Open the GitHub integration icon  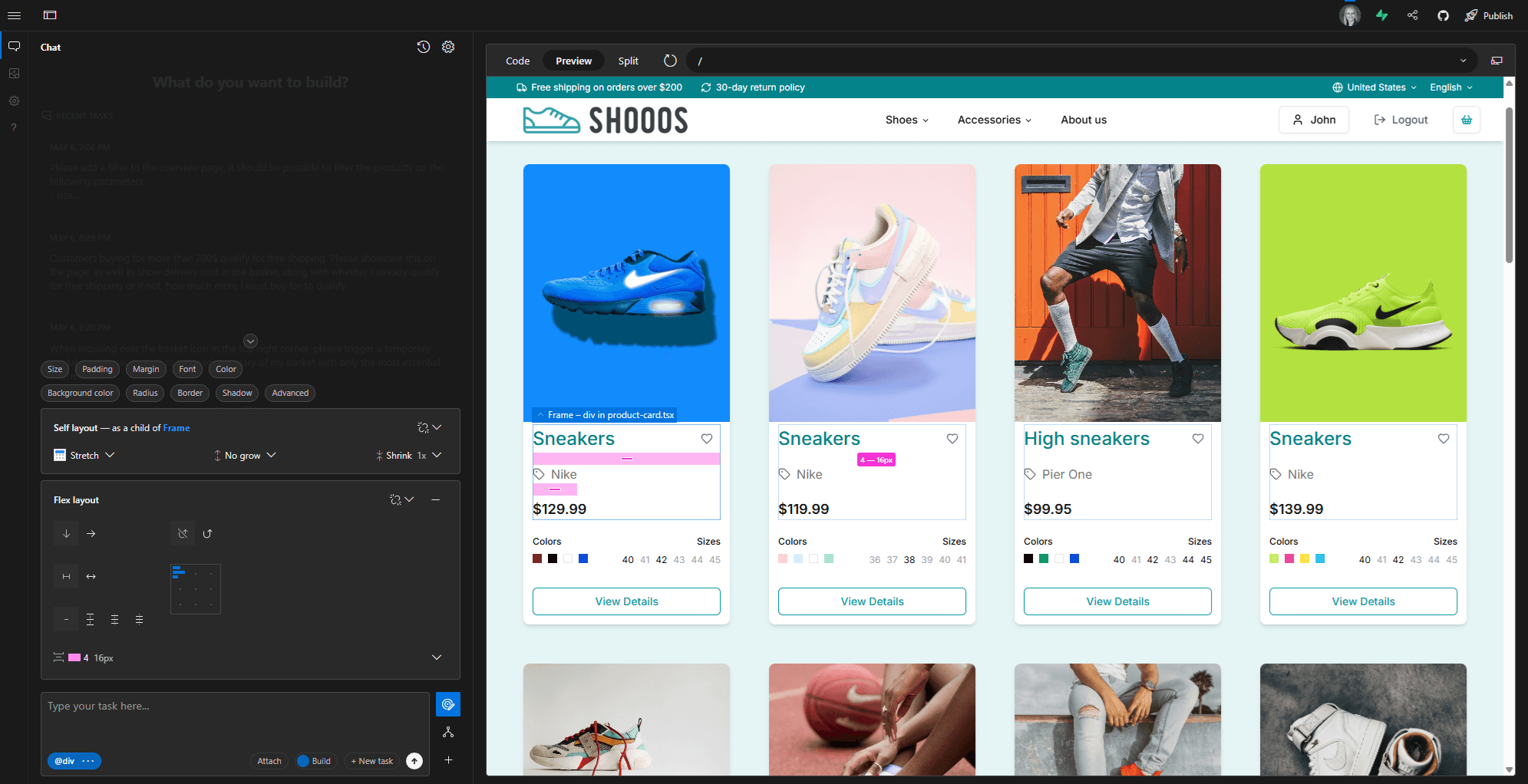coord(1443,15)
